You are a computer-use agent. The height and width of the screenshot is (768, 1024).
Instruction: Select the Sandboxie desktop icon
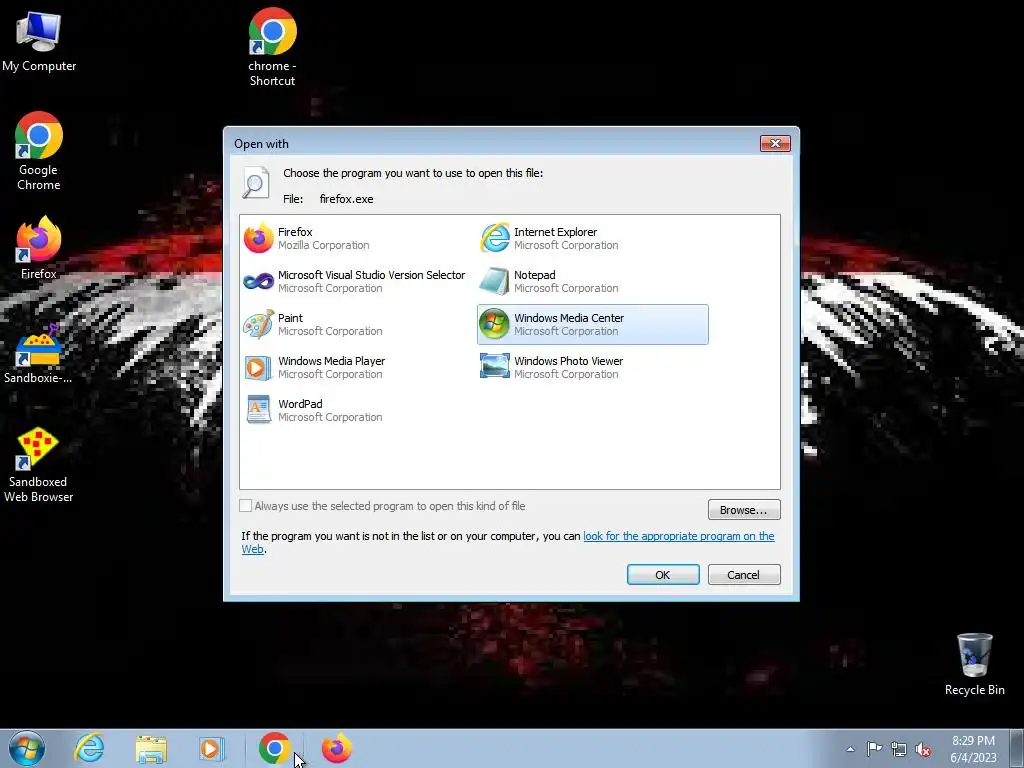(x=39, y=353)
